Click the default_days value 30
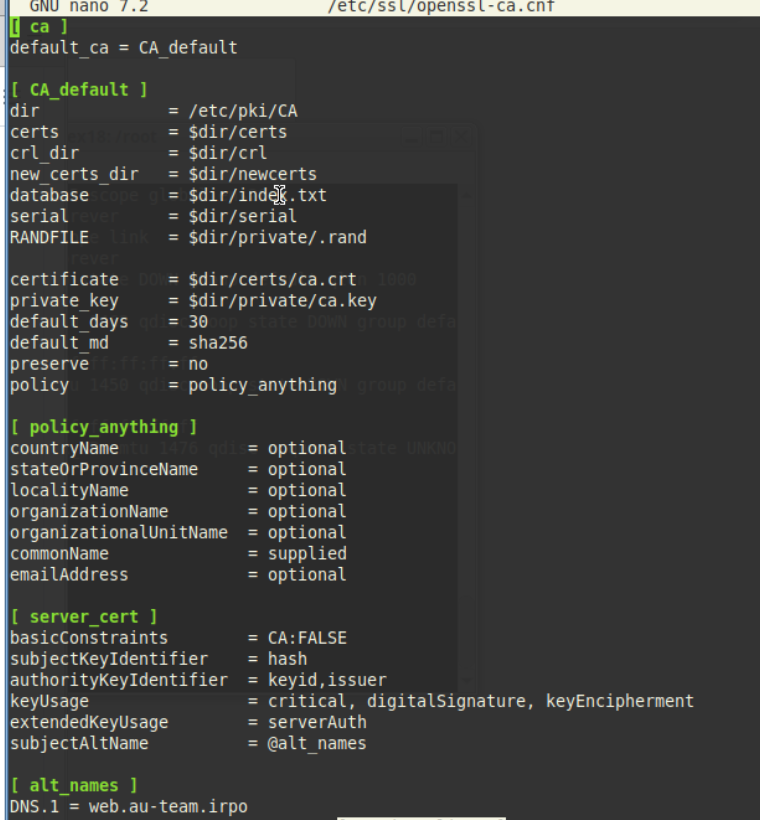 (198, 321)
